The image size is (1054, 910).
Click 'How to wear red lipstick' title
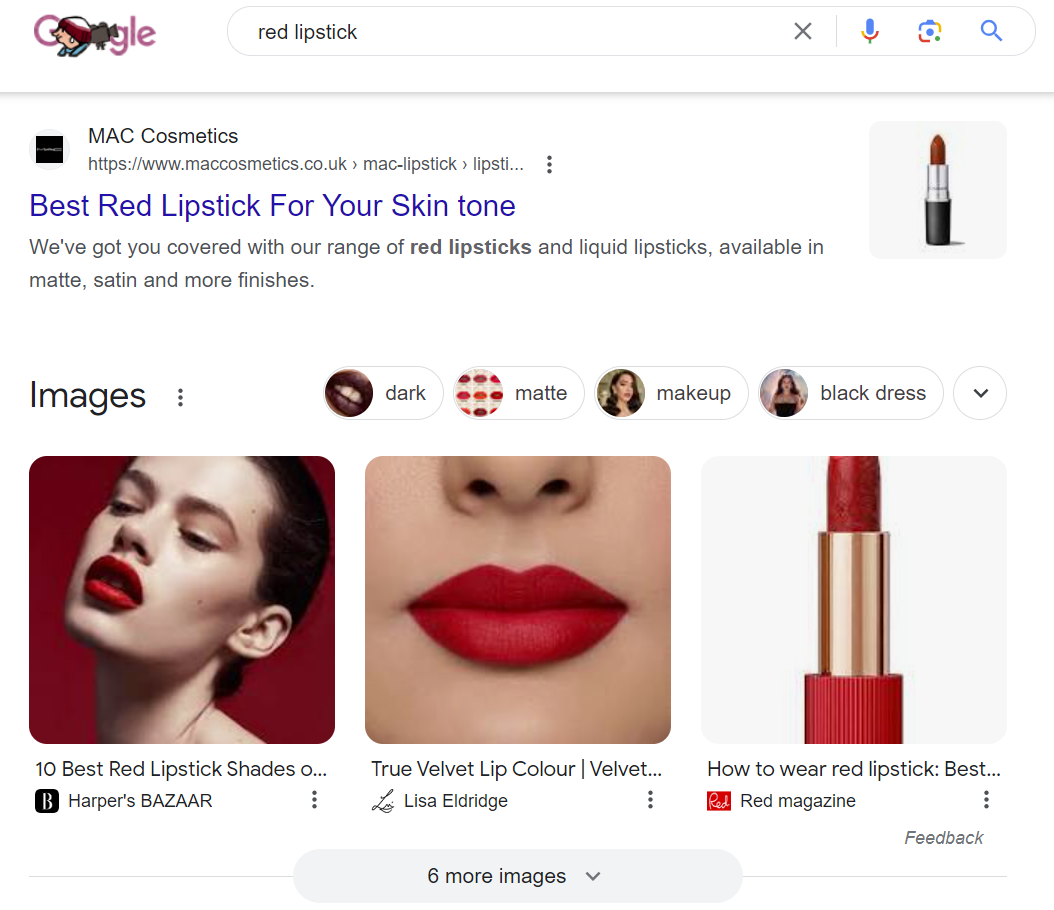click(x=854, y=769)
